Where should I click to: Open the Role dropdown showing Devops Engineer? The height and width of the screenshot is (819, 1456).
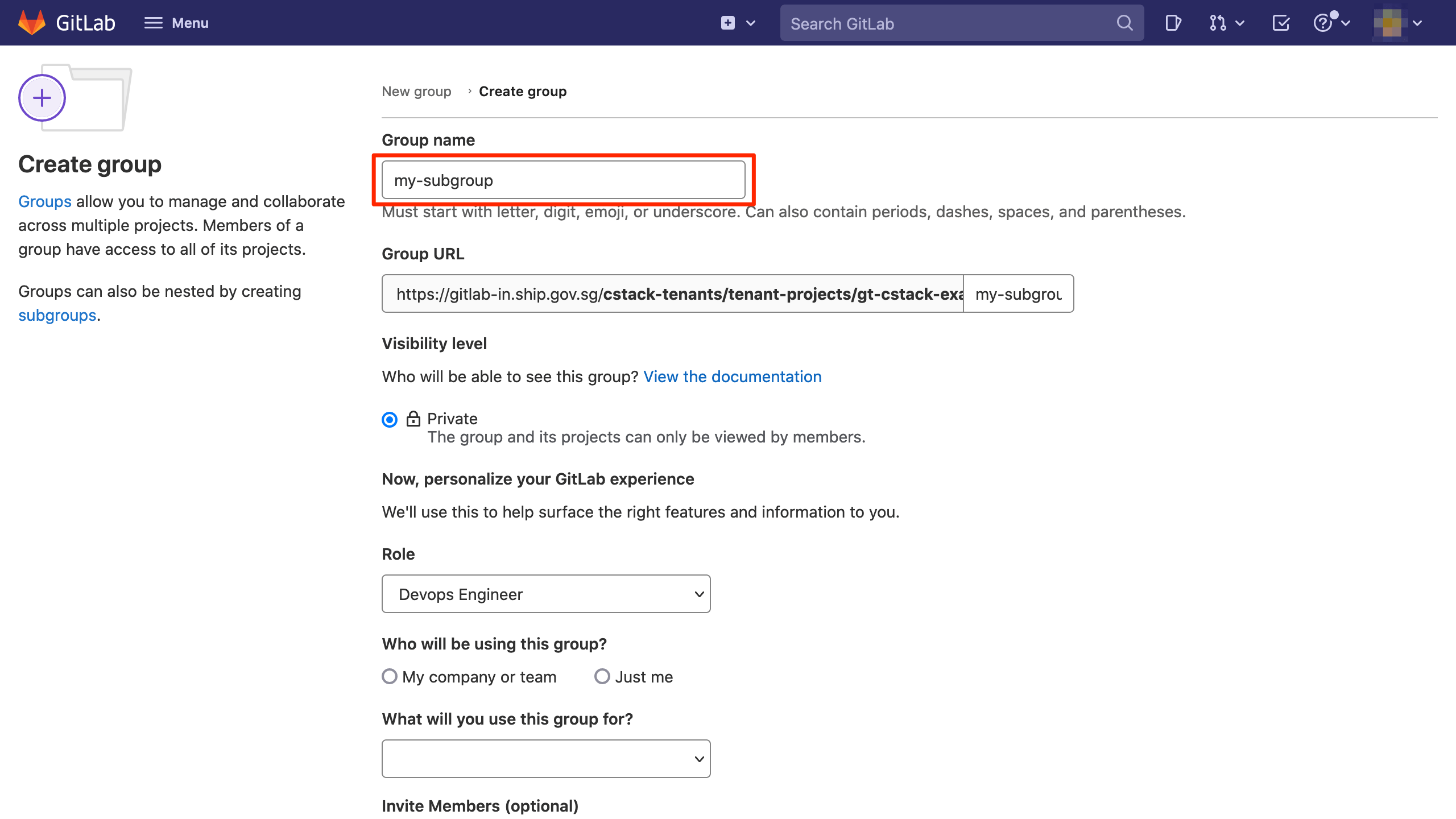[x=545, y=594]
